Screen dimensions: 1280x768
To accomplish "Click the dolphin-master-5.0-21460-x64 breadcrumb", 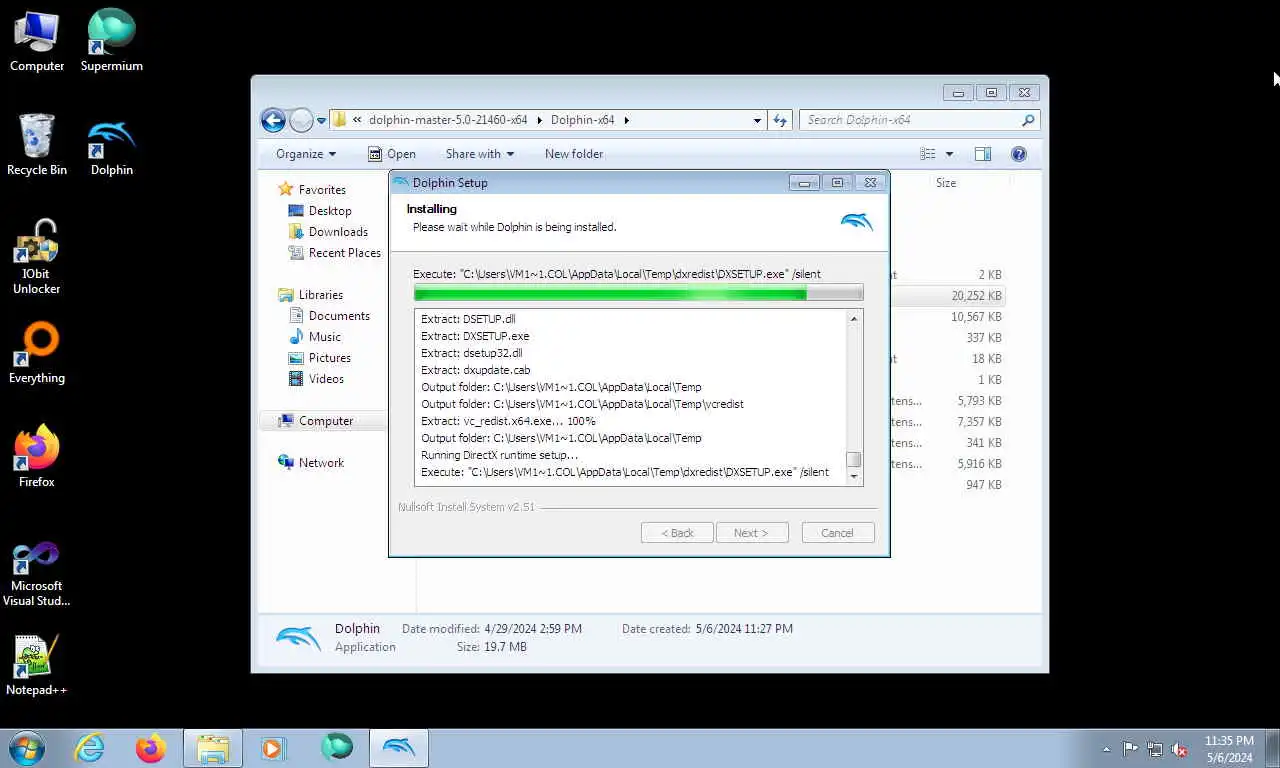I will (x=448, y=120).
